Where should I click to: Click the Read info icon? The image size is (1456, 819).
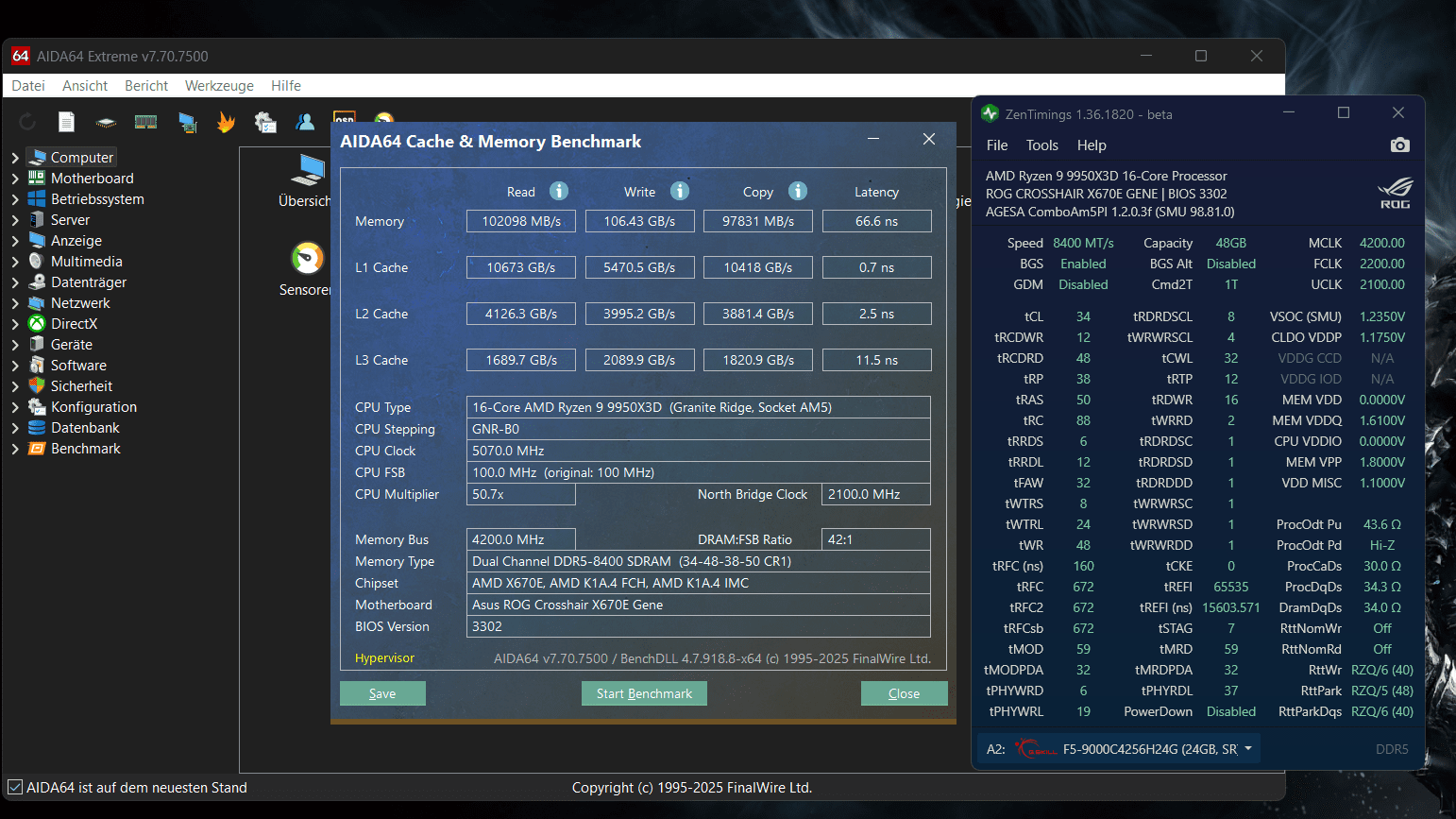click(559, 191)
